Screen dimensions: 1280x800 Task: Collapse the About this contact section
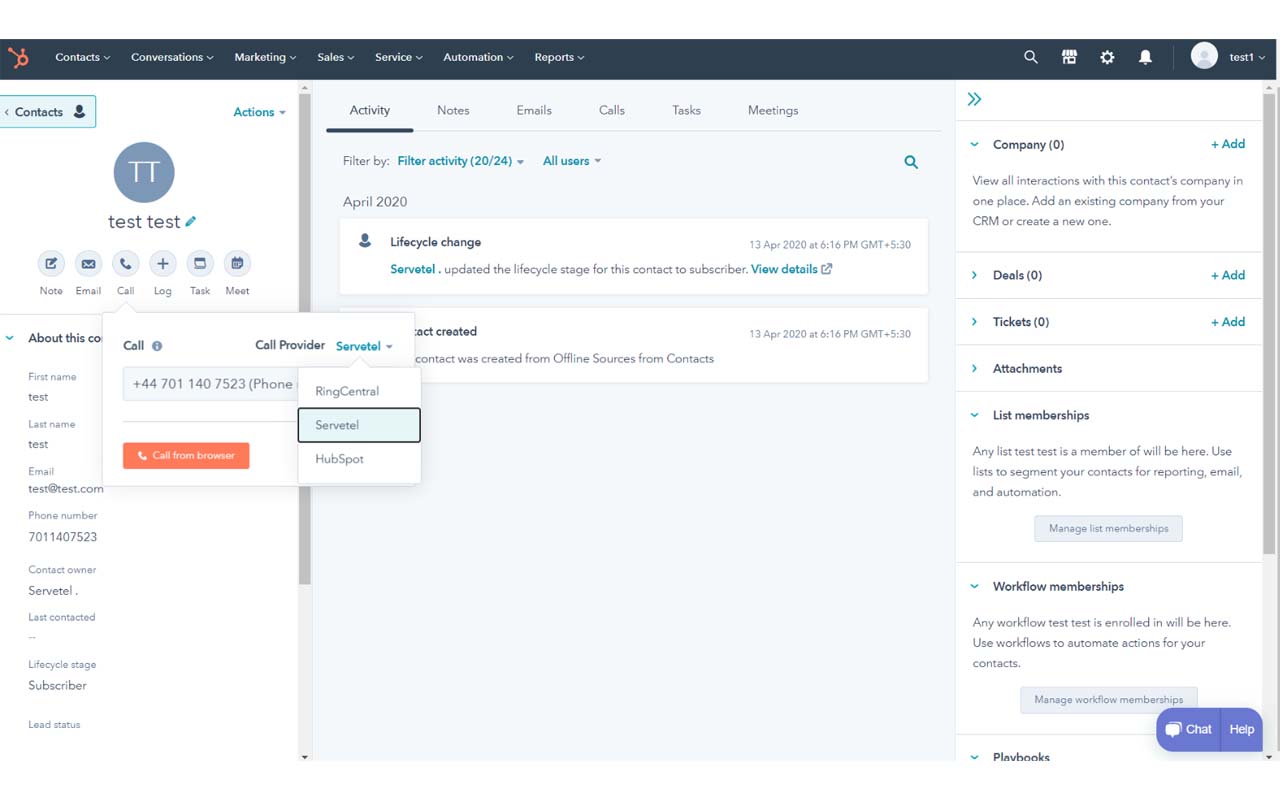(10, 338)
